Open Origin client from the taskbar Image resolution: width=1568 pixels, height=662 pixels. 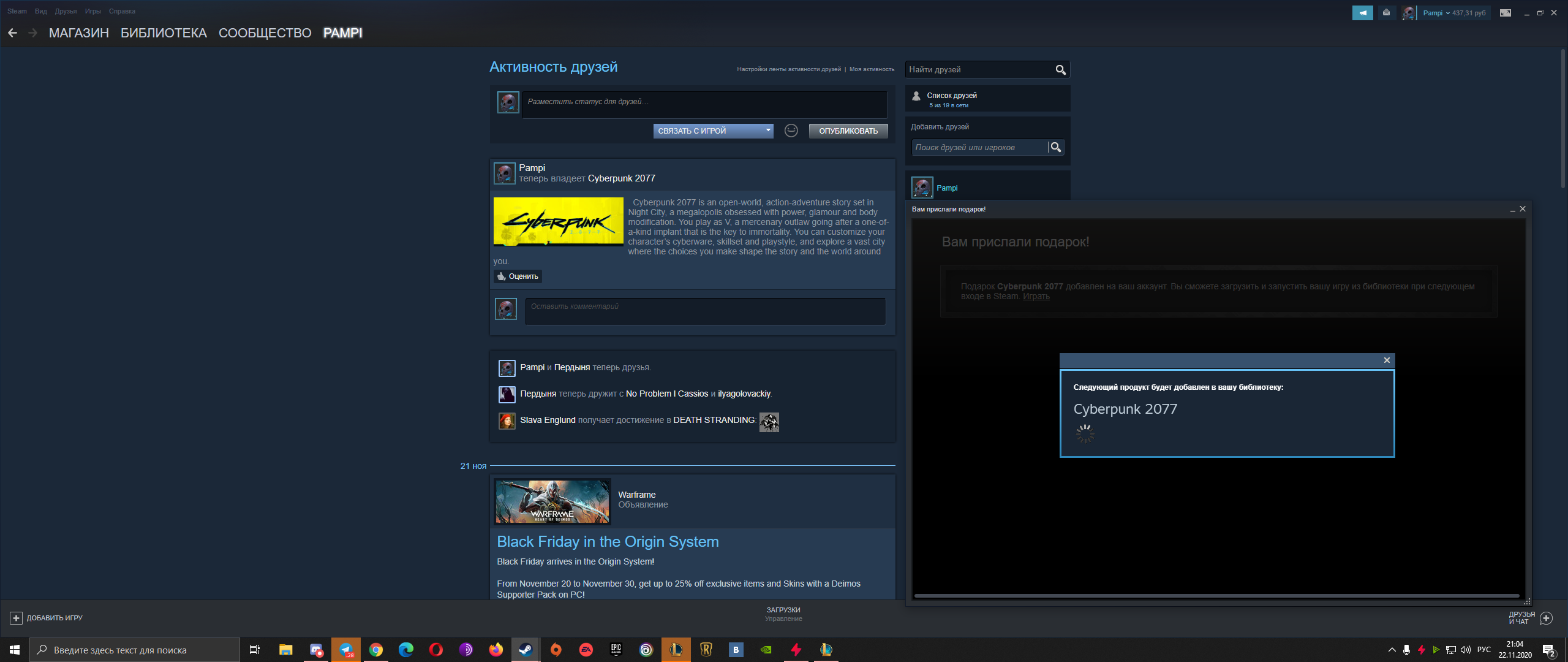tap(556, 650)
